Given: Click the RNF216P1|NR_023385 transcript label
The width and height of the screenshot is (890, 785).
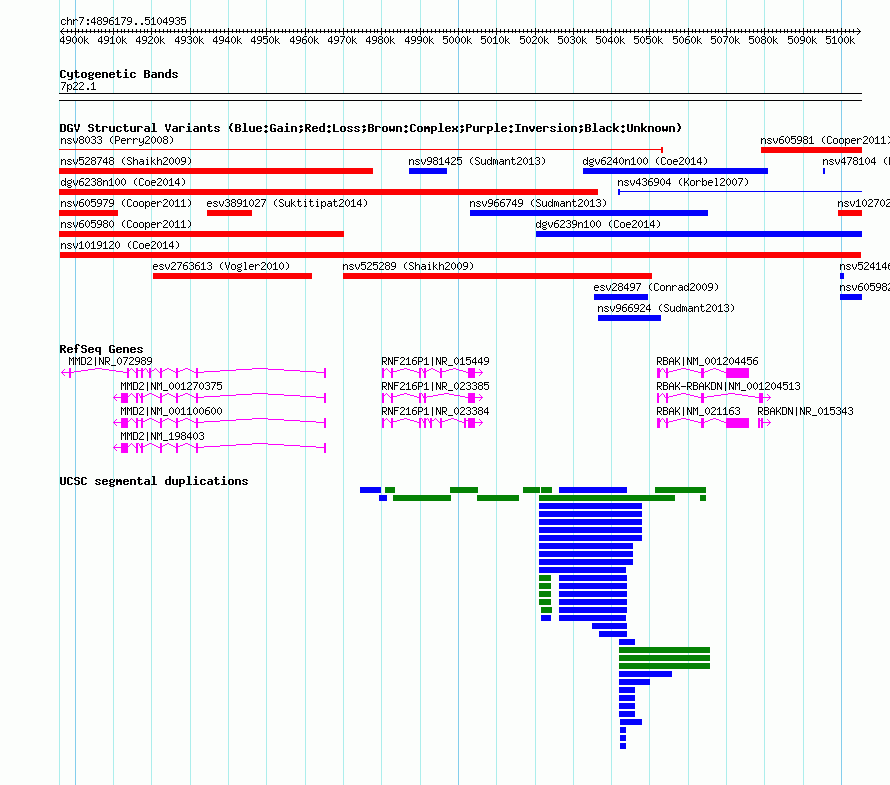Looking at the screenshot, I should coord(435,386).
